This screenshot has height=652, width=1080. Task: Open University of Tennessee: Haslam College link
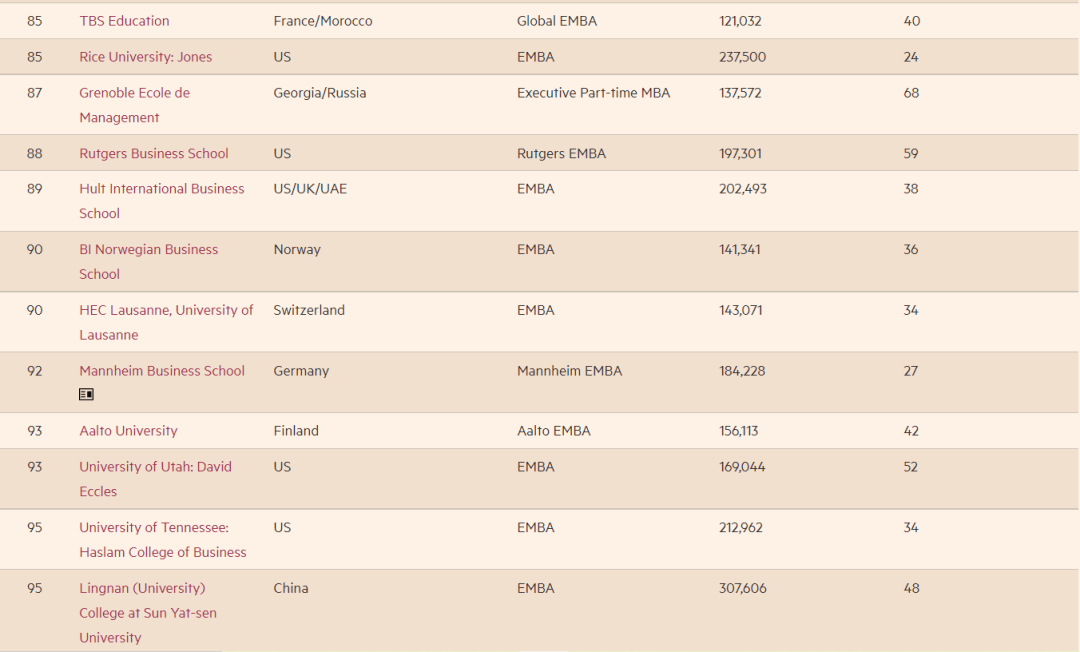[163, 540]
